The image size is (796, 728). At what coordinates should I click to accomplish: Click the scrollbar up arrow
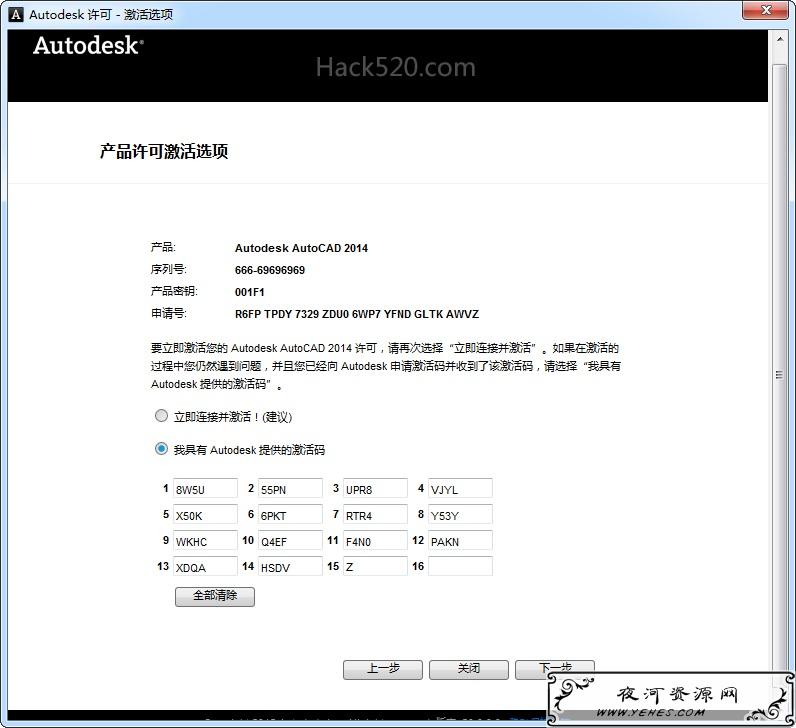point(780,39)
